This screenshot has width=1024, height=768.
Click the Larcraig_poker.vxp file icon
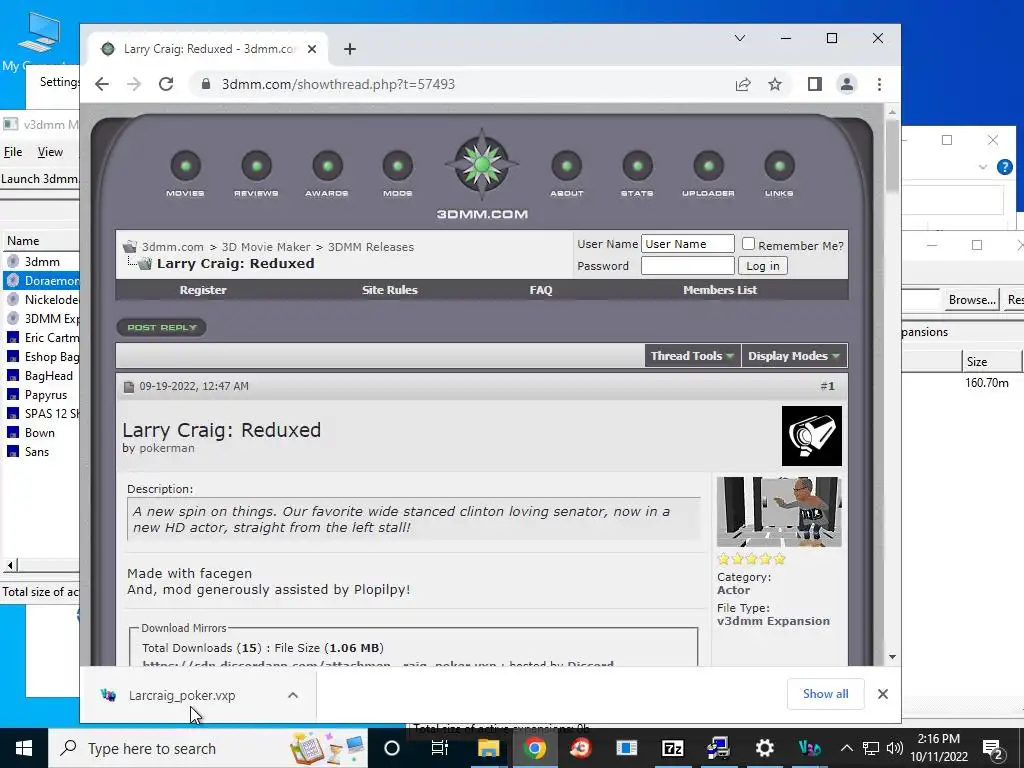108,695
